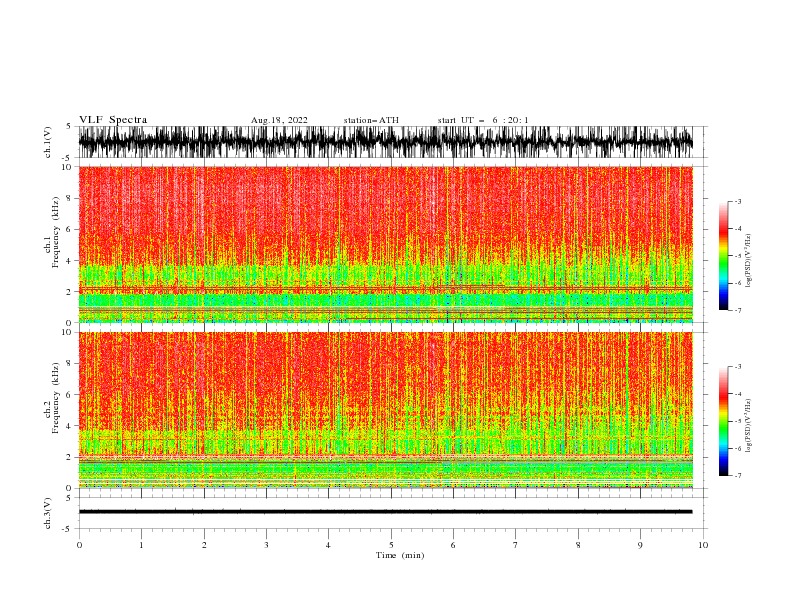Screen dimensions: 792x612
Task: Click the "-5" tick on ch.3(V) axis
Action: [68, 529]
